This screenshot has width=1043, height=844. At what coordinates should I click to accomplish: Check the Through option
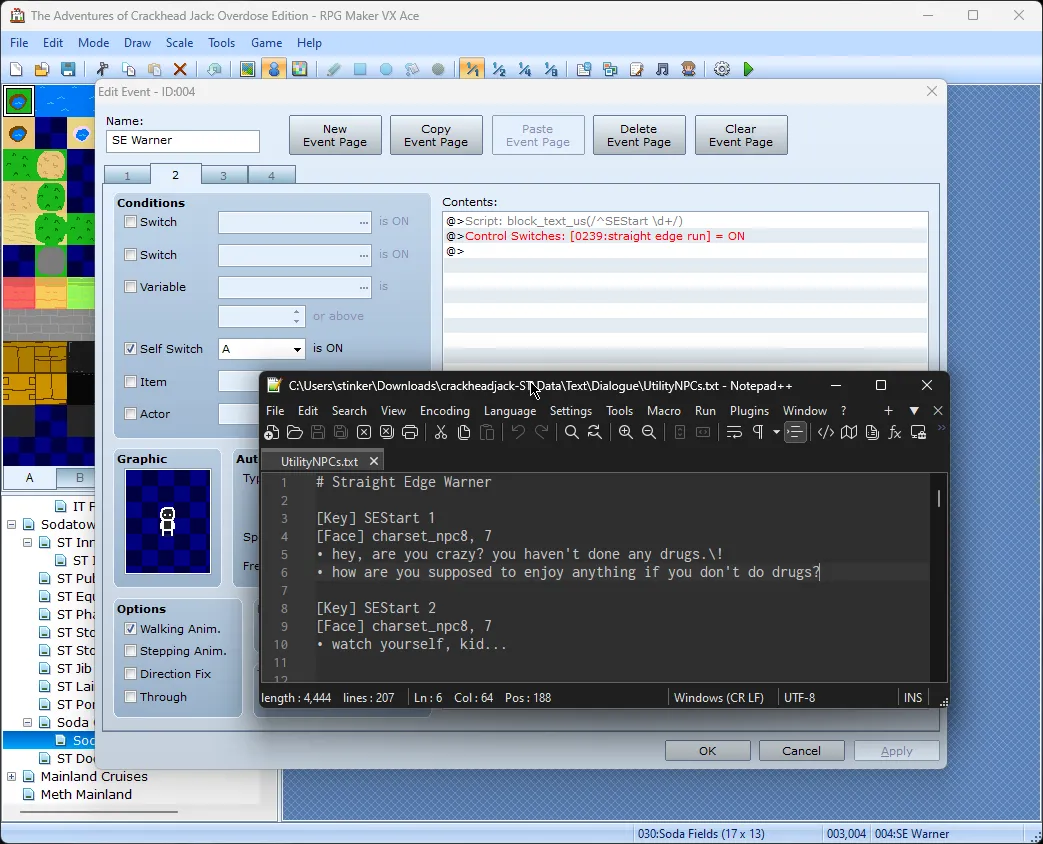(x=130, y=697)
